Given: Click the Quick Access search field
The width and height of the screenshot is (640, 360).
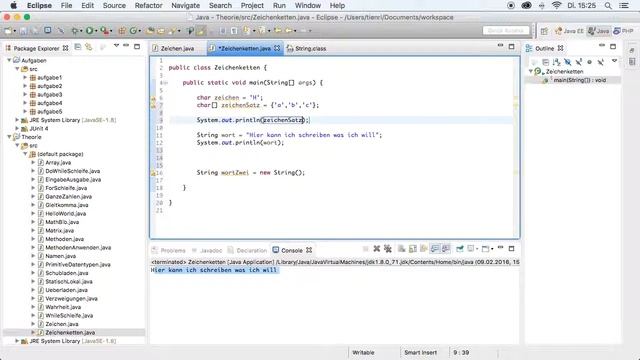Looking at the screenshot, I should click(506, 31).
